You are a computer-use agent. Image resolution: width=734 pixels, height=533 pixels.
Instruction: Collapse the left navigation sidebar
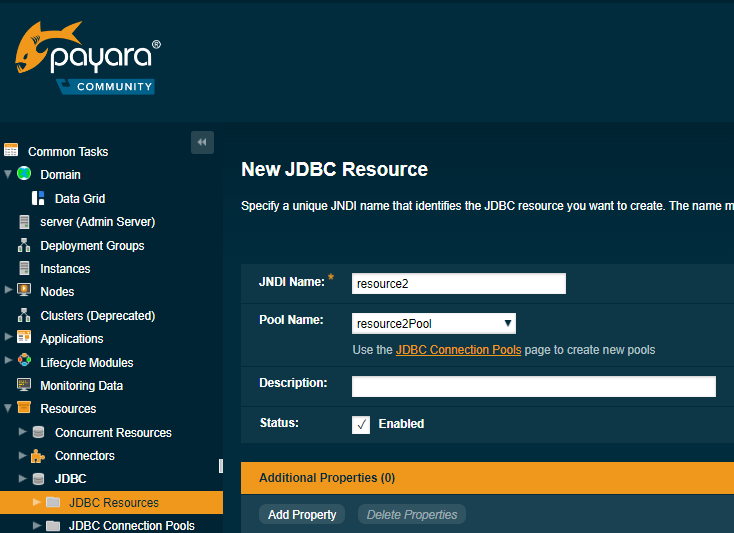point(202,143)
